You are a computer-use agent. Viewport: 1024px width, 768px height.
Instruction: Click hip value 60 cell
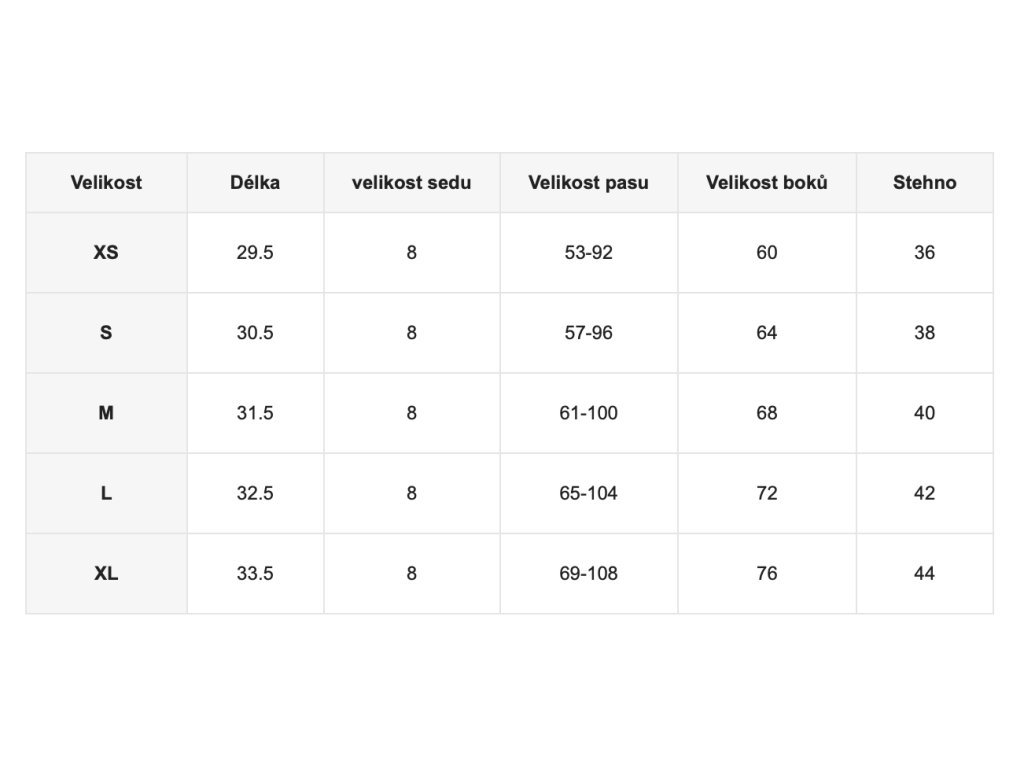click(x=766, y=253)
